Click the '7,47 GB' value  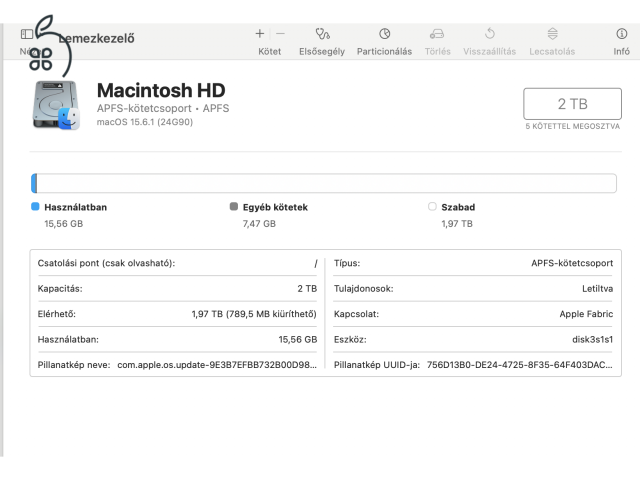(x=259, y=224)
